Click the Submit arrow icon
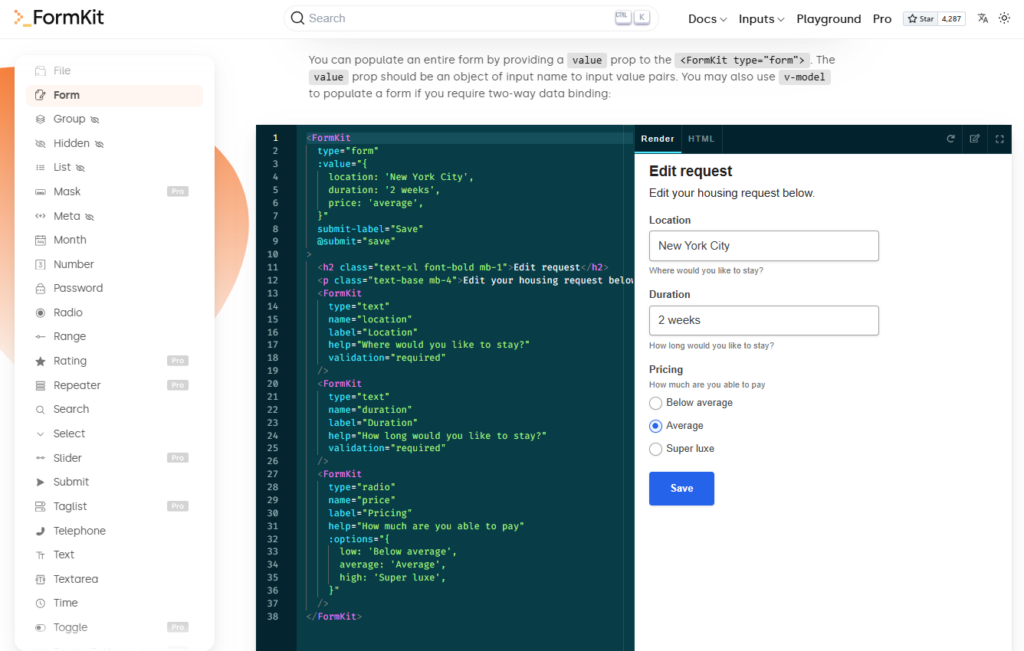The image size is (1024, 651). pos(40,482)
